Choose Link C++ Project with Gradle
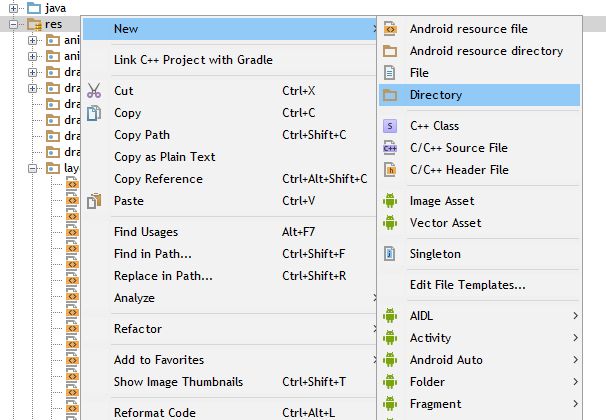This screenshot has width=606, height=420. (230, 60)
